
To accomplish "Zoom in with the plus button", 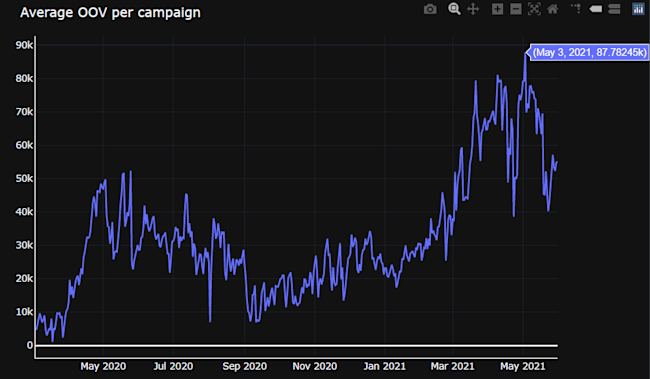I will click(x=497, y=9).
